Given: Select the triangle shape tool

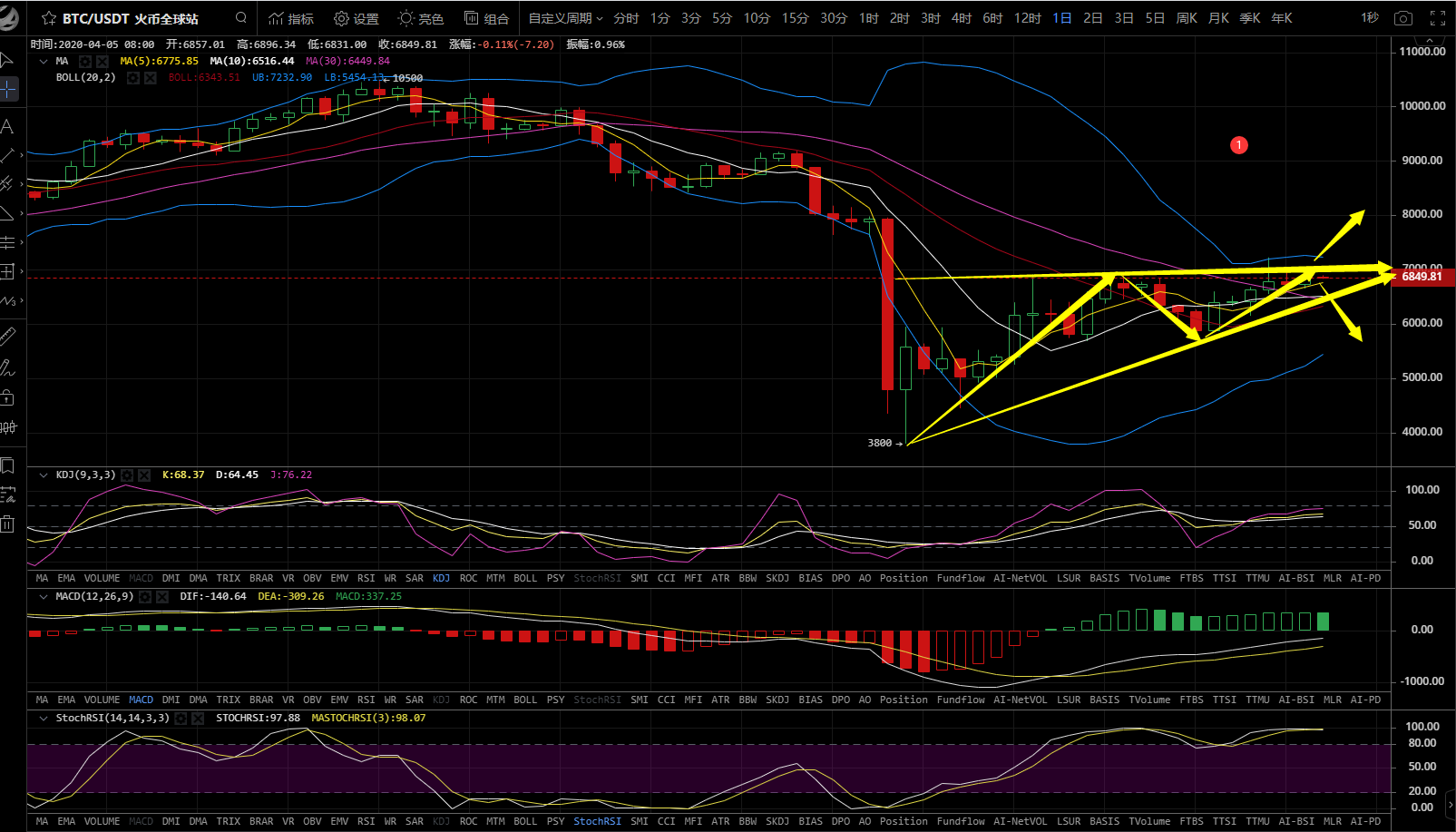Looking at the screenshot, I should [x=7, y=213].
